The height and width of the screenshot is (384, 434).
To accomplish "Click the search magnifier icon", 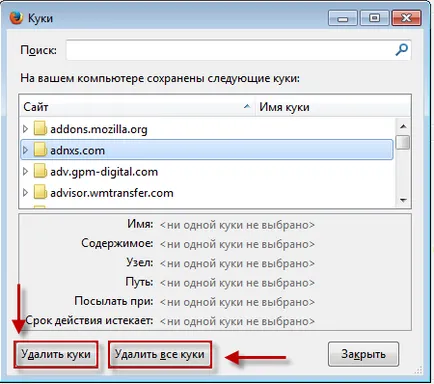I will point(401,50).
